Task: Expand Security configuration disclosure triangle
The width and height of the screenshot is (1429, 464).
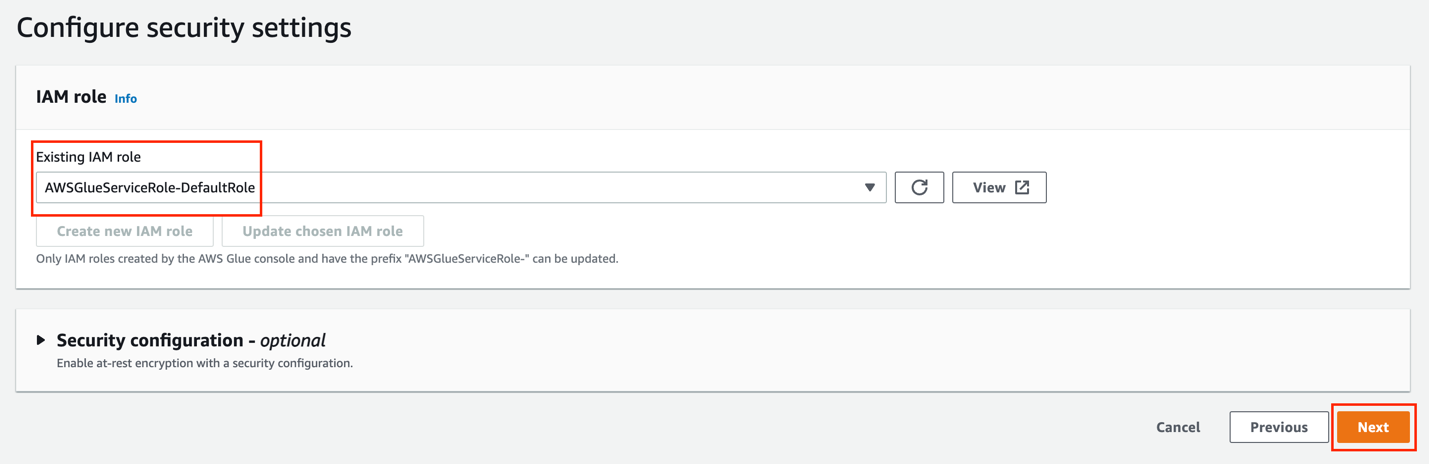Action: pyautogui.click(x=41, y=340)
